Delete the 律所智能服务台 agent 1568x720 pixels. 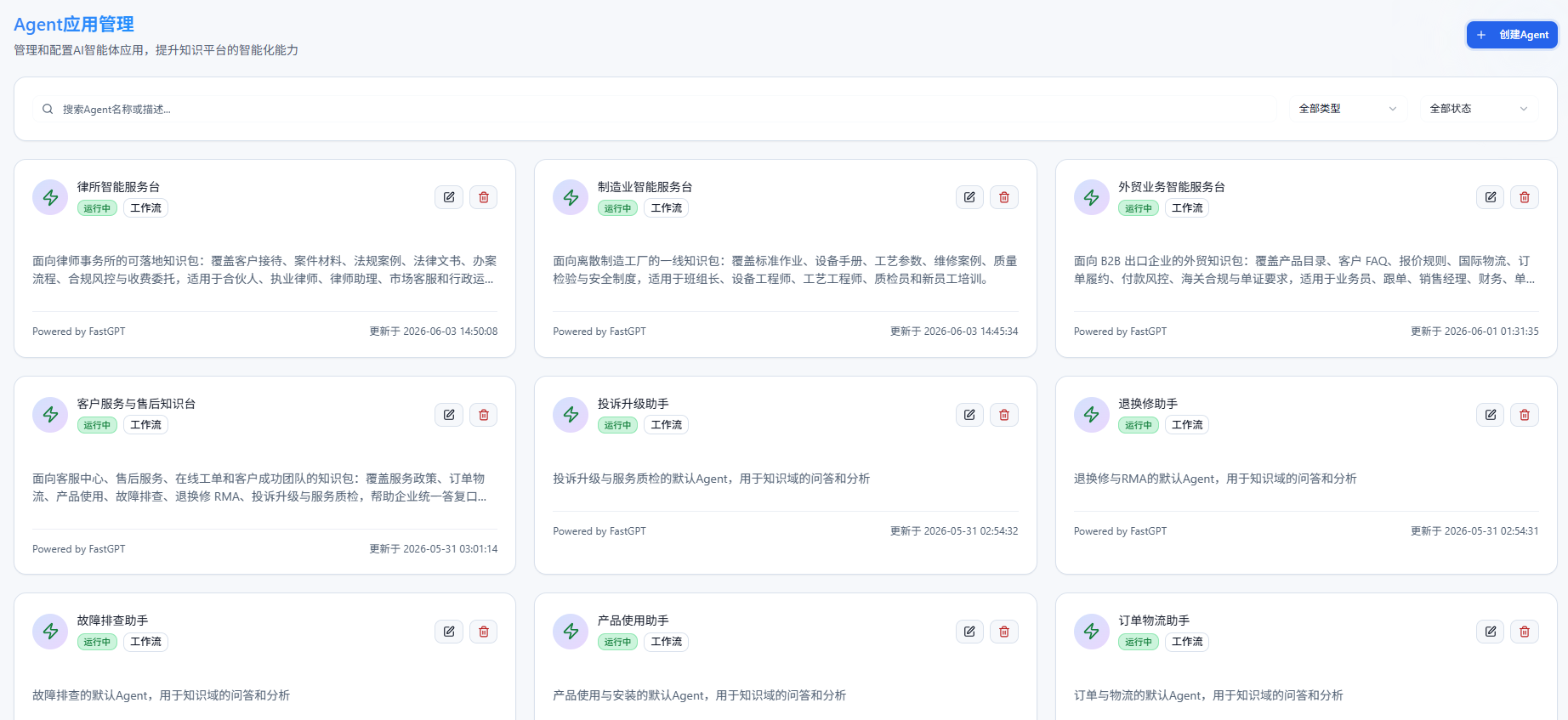click(x=484, y=197)
